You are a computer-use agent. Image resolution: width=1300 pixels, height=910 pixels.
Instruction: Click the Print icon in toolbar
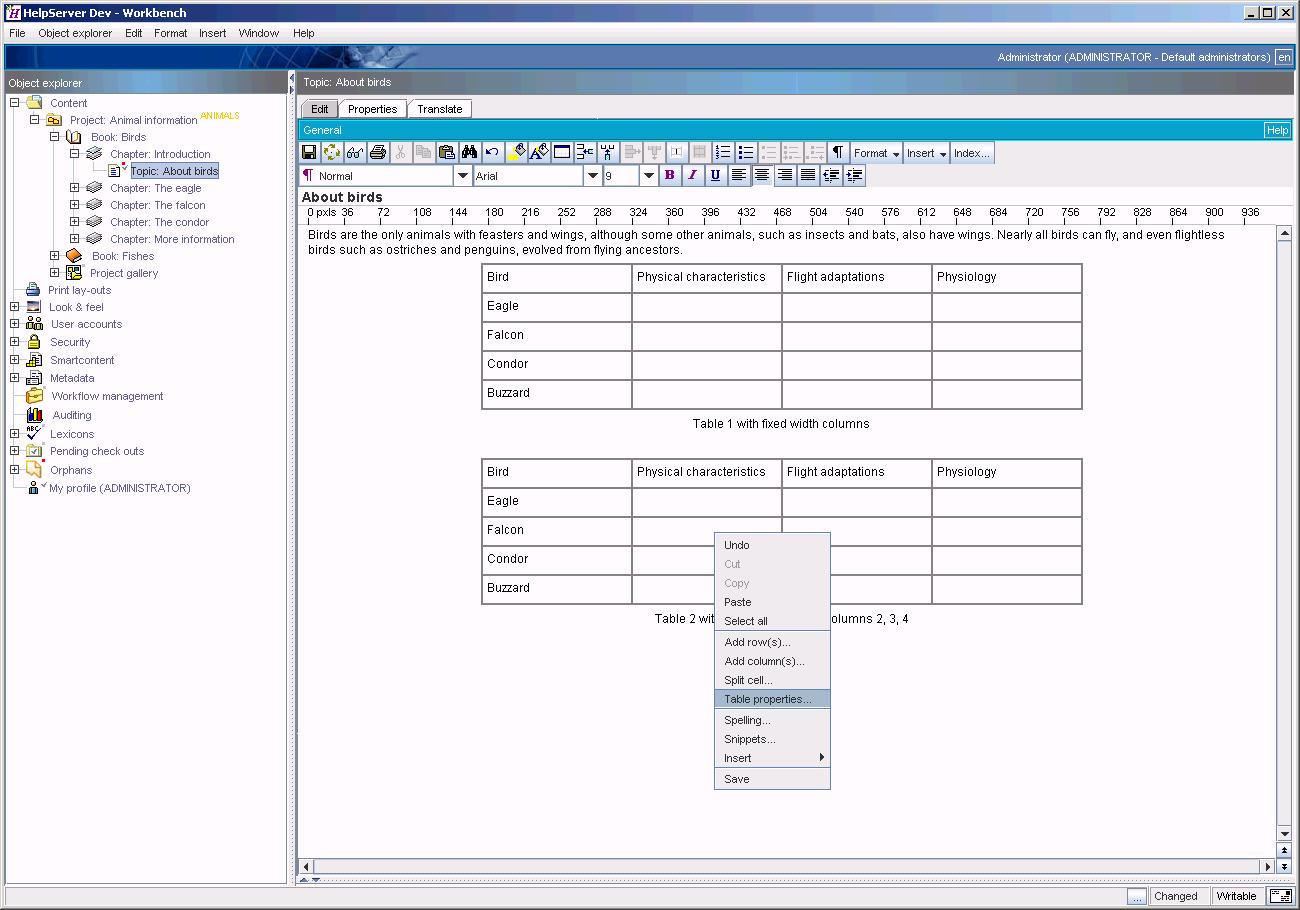[x=378, y=153]
